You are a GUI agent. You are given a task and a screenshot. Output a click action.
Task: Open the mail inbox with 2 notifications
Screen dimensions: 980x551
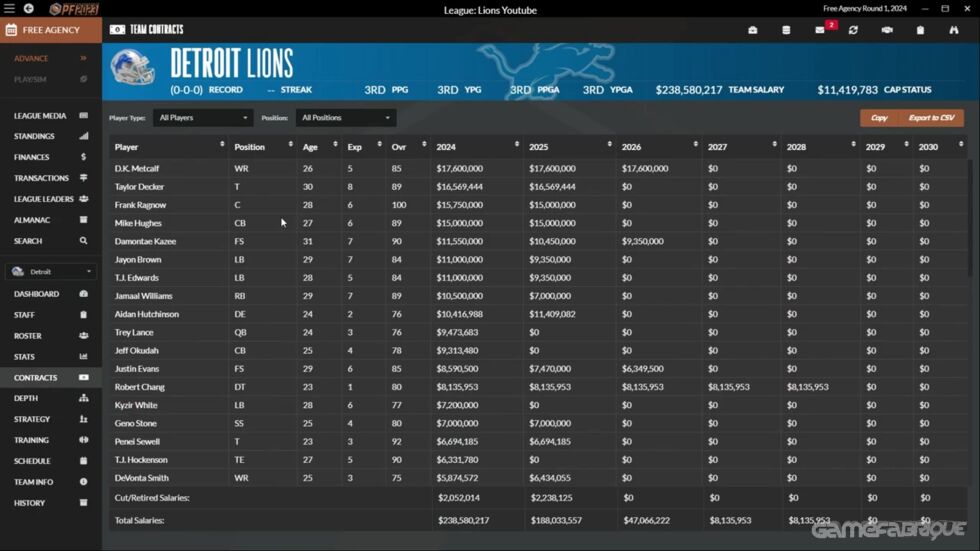[x=820, y=30]
